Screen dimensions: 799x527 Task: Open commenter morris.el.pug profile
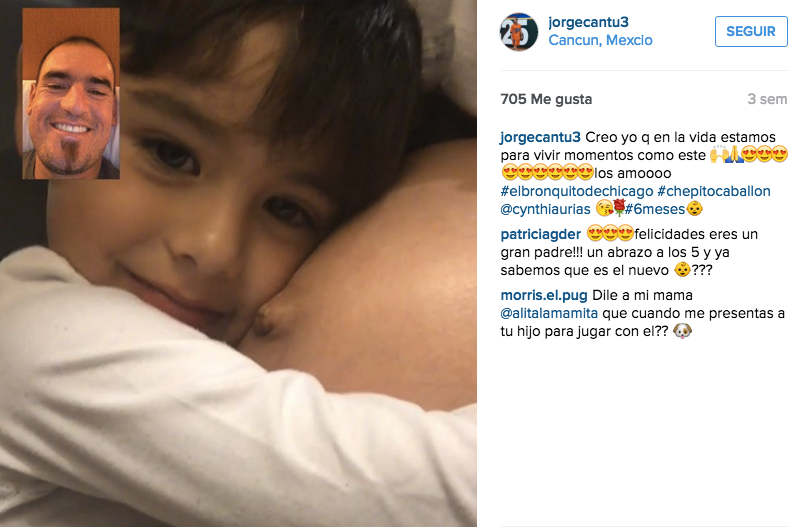(x=544, y=295)
